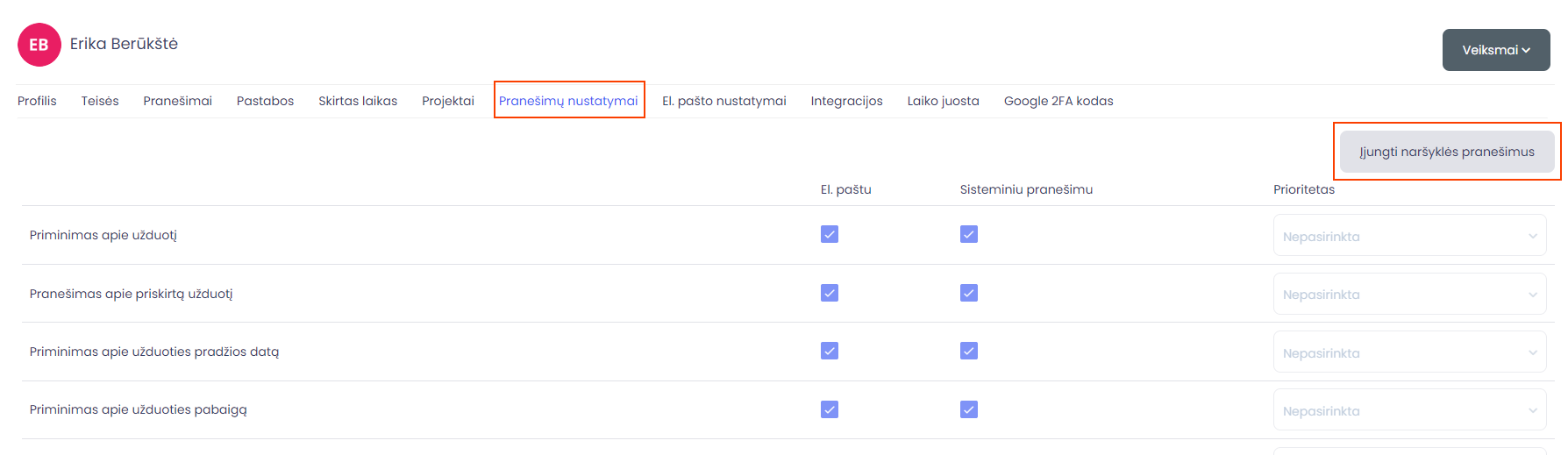Open the Teisės tab
The width and height of the screenshot is (1568, 455).
point(100,101)
